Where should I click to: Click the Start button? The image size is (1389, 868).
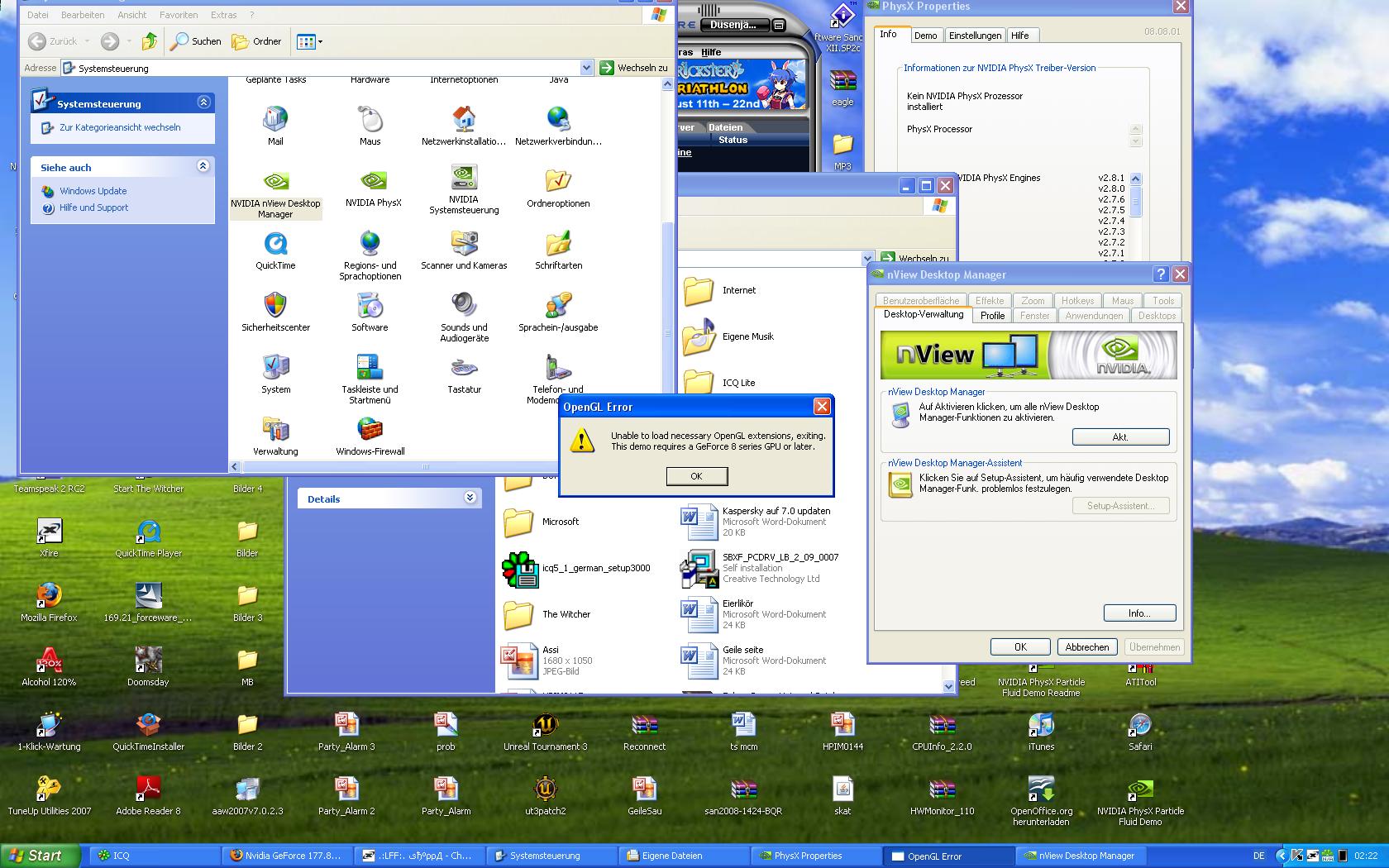click(41, 856)
